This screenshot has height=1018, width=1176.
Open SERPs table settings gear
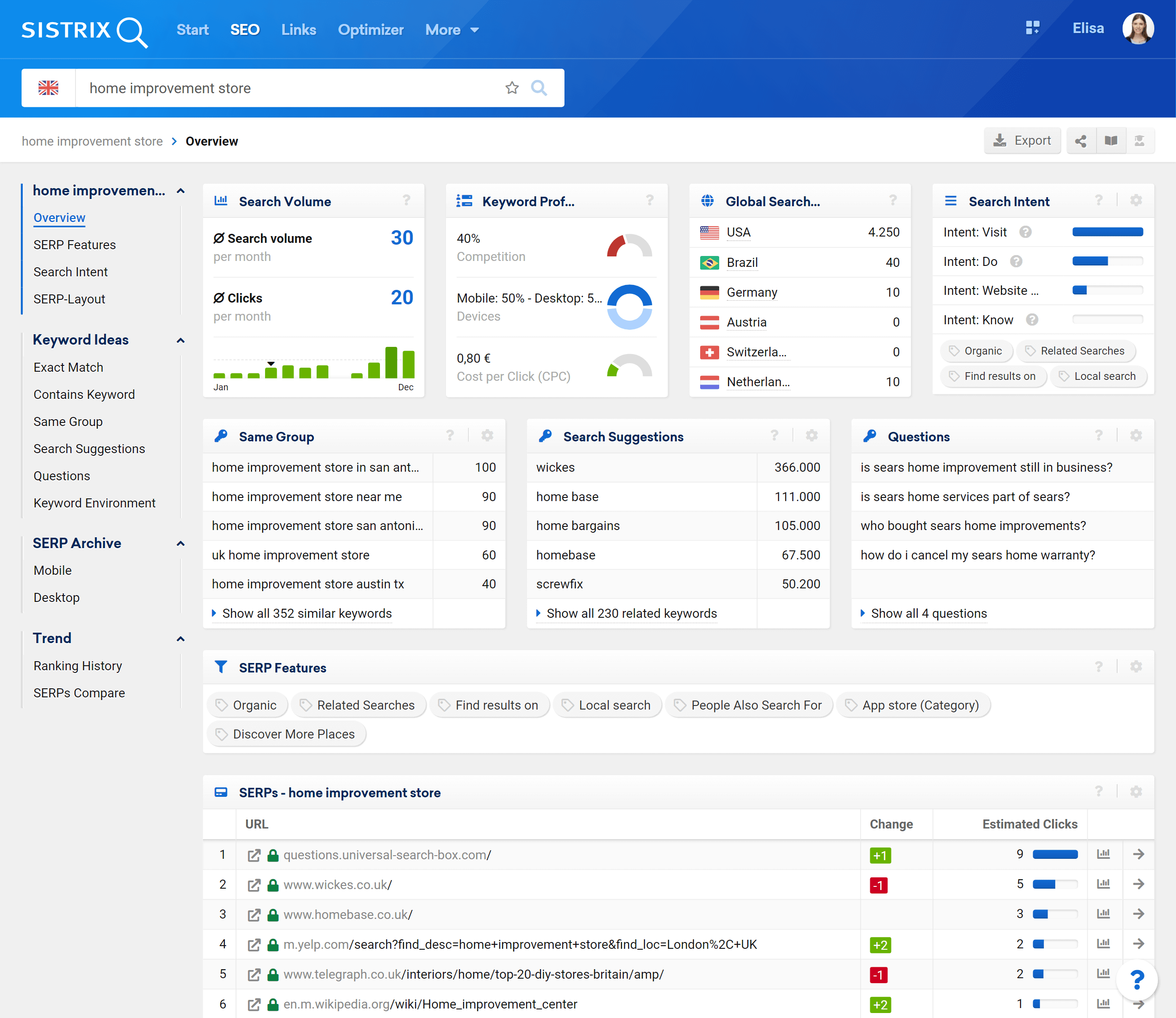(x=1136, y=792)
